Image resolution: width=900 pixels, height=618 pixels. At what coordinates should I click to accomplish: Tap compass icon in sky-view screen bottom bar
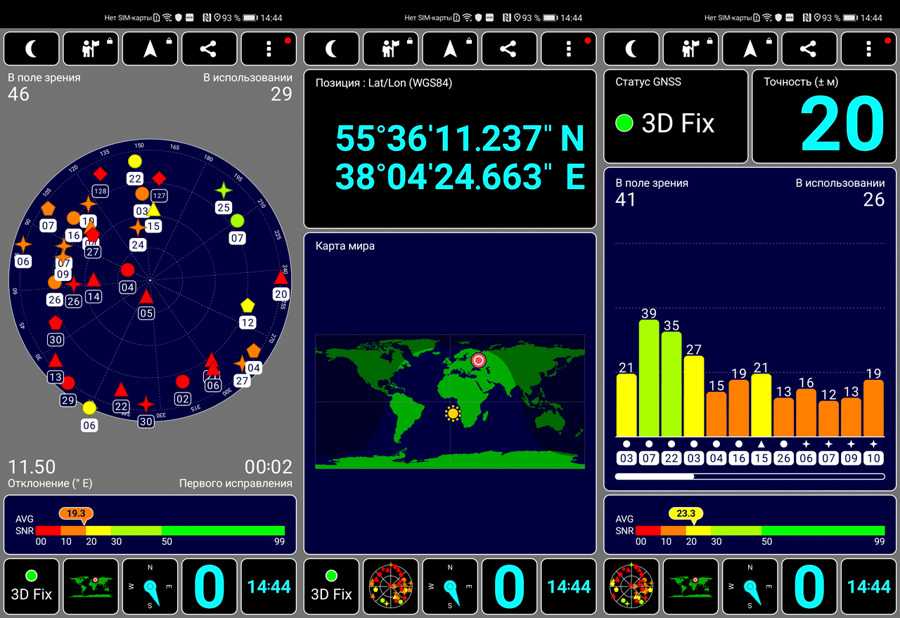150,586
